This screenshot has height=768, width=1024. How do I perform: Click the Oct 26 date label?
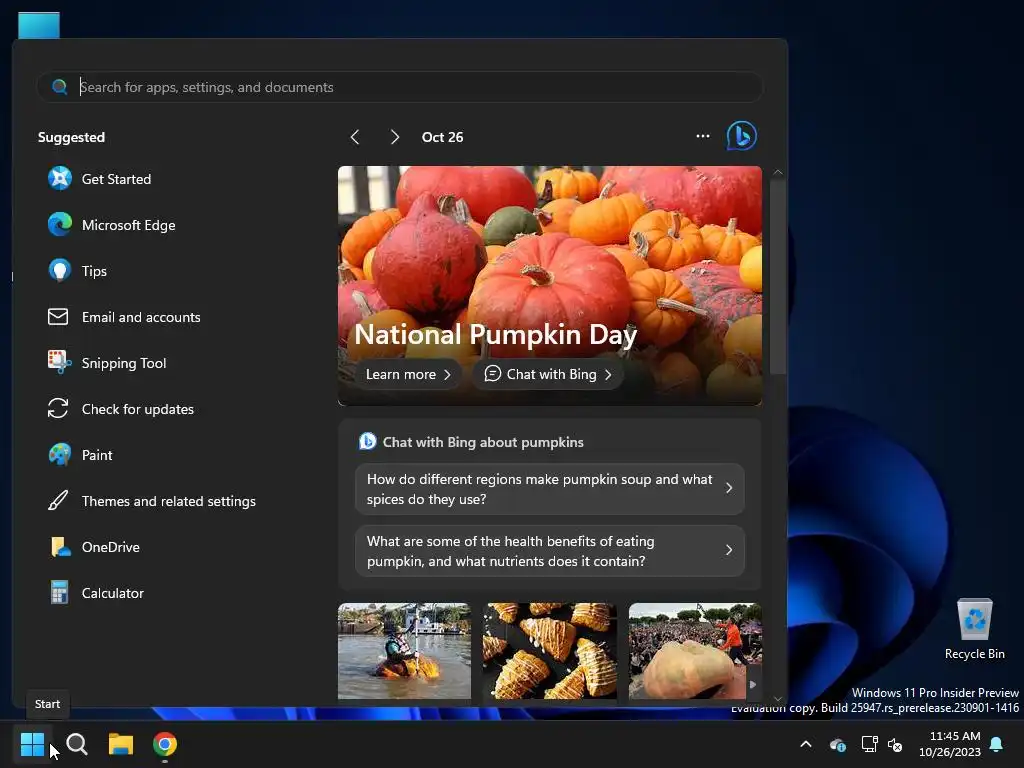coord(442,137)
